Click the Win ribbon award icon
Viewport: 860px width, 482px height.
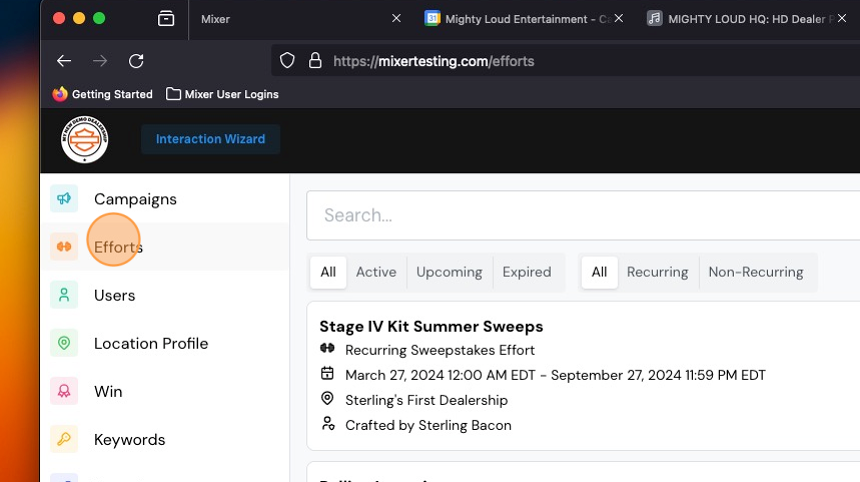64,391
